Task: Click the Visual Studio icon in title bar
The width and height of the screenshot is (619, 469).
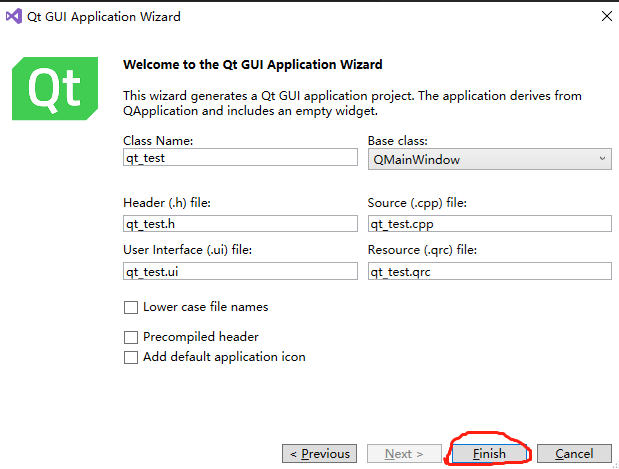Action: tap(14, 17)
